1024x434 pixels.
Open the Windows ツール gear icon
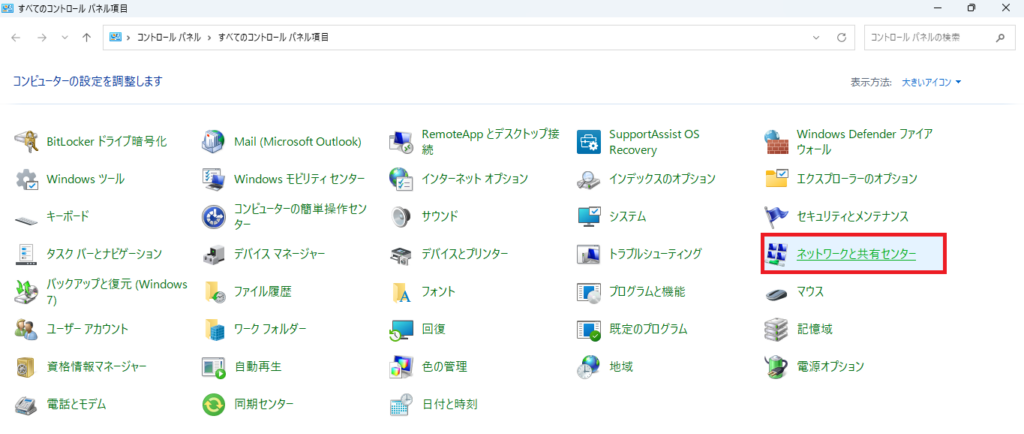[27, 179]
